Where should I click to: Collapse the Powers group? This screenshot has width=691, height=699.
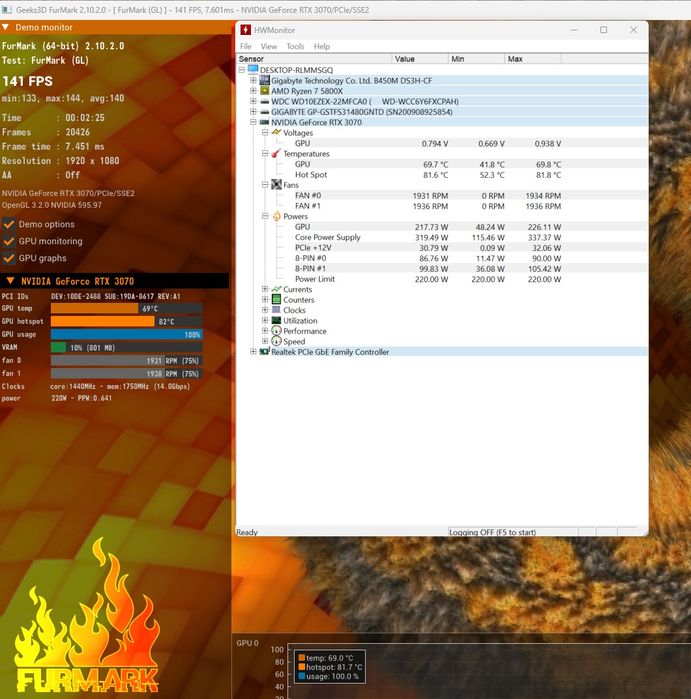(x=265, y=216)
